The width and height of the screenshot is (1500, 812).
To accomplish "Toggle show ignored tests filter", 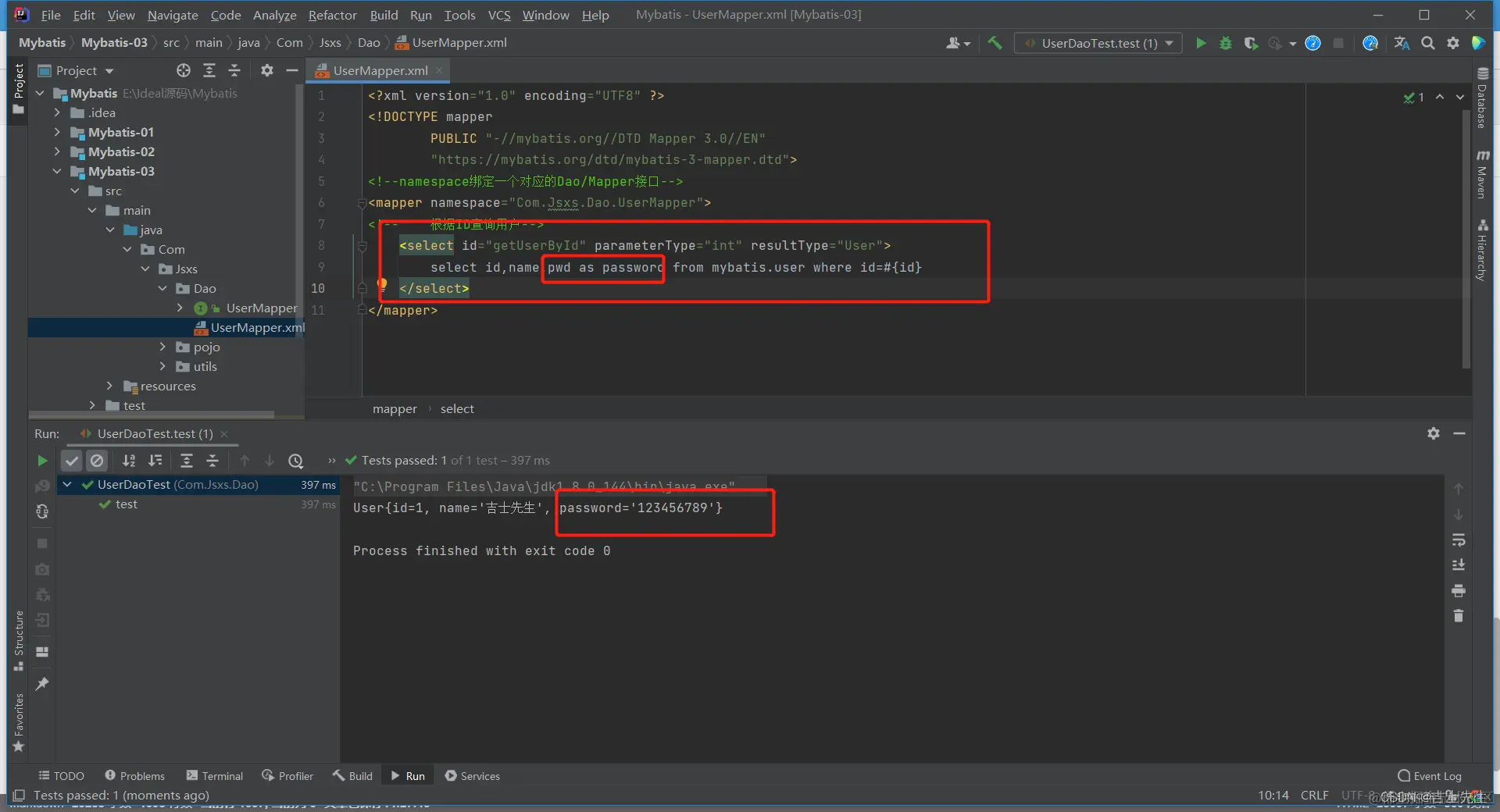I will coord(97,461).
